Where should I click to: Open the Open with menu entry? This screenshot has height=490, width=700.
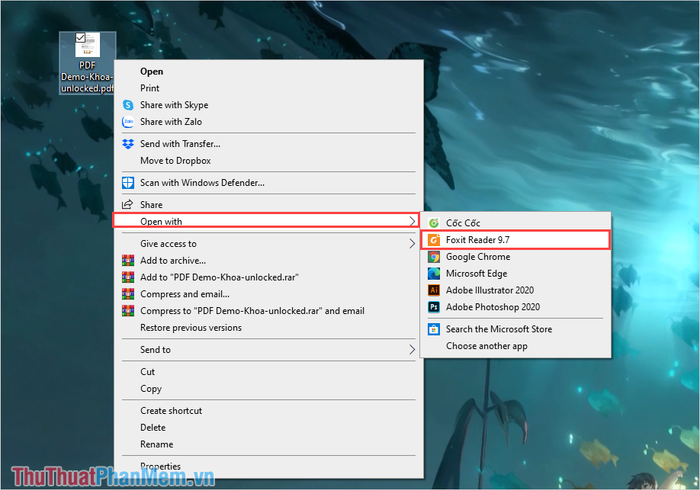tap(266, 221)
